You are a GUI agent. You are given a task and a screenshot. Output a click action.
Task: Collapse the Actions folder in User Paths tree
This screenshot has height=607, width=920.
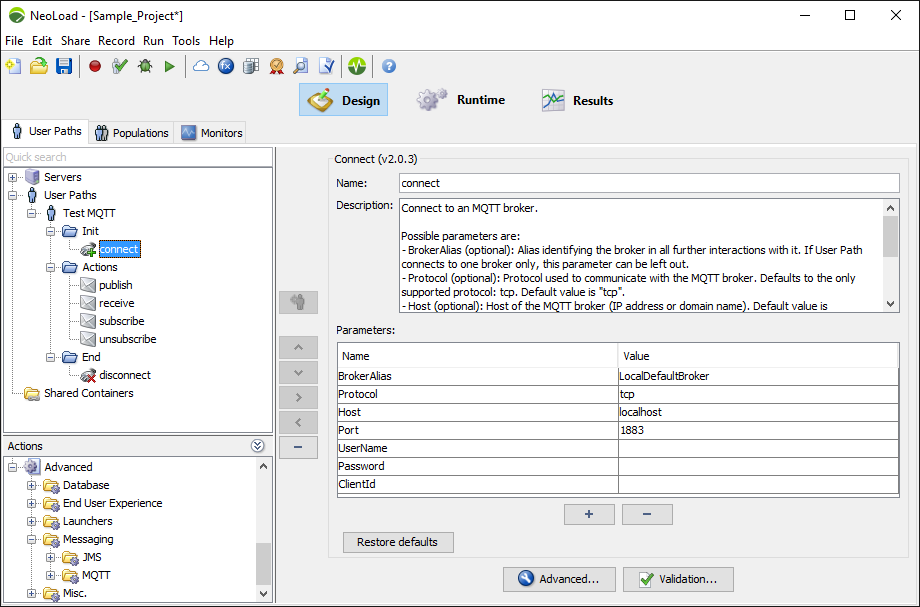coord(51,267)
